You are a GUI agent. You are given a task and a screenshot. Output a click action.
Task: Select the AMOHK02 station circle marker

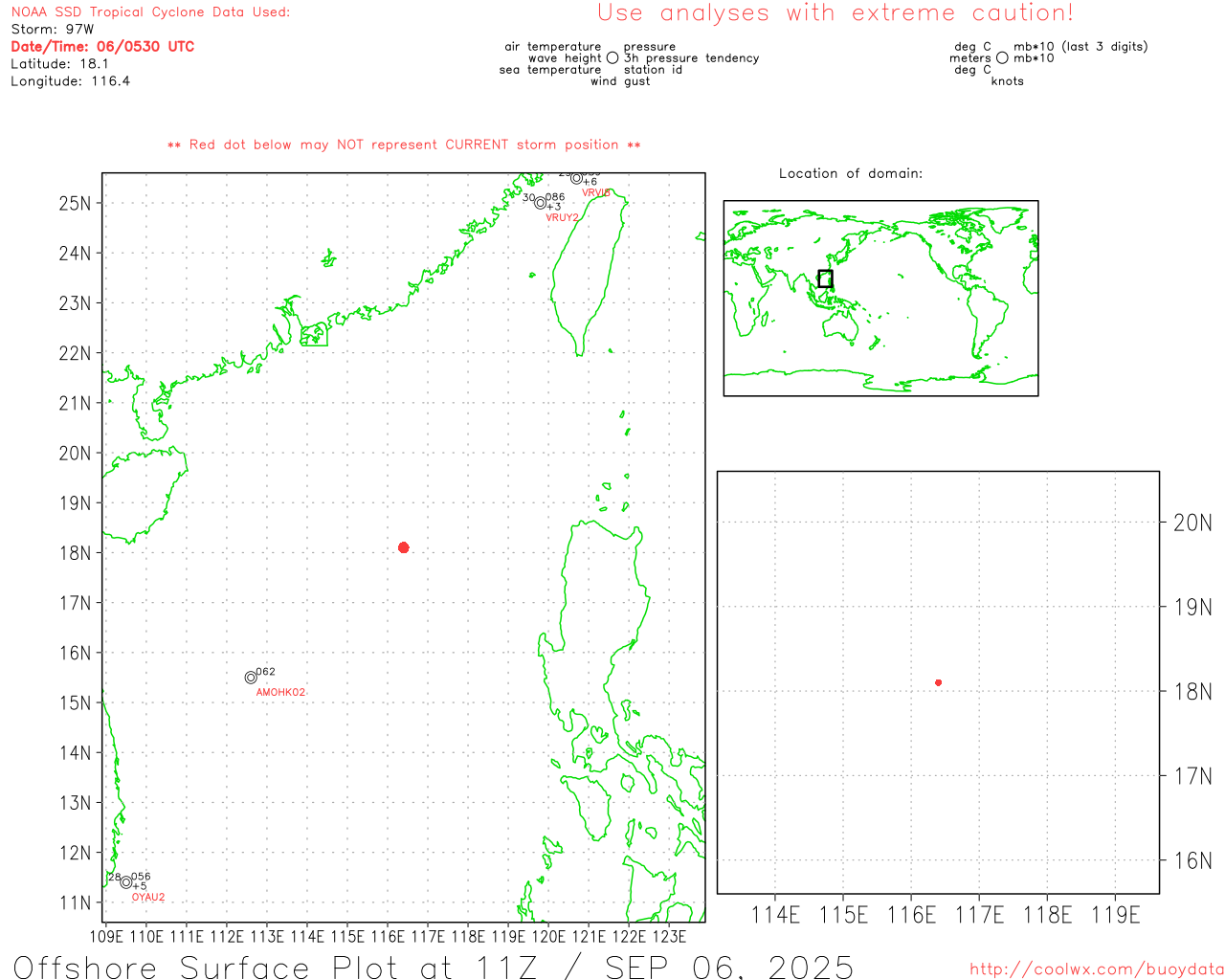(251, 678)
